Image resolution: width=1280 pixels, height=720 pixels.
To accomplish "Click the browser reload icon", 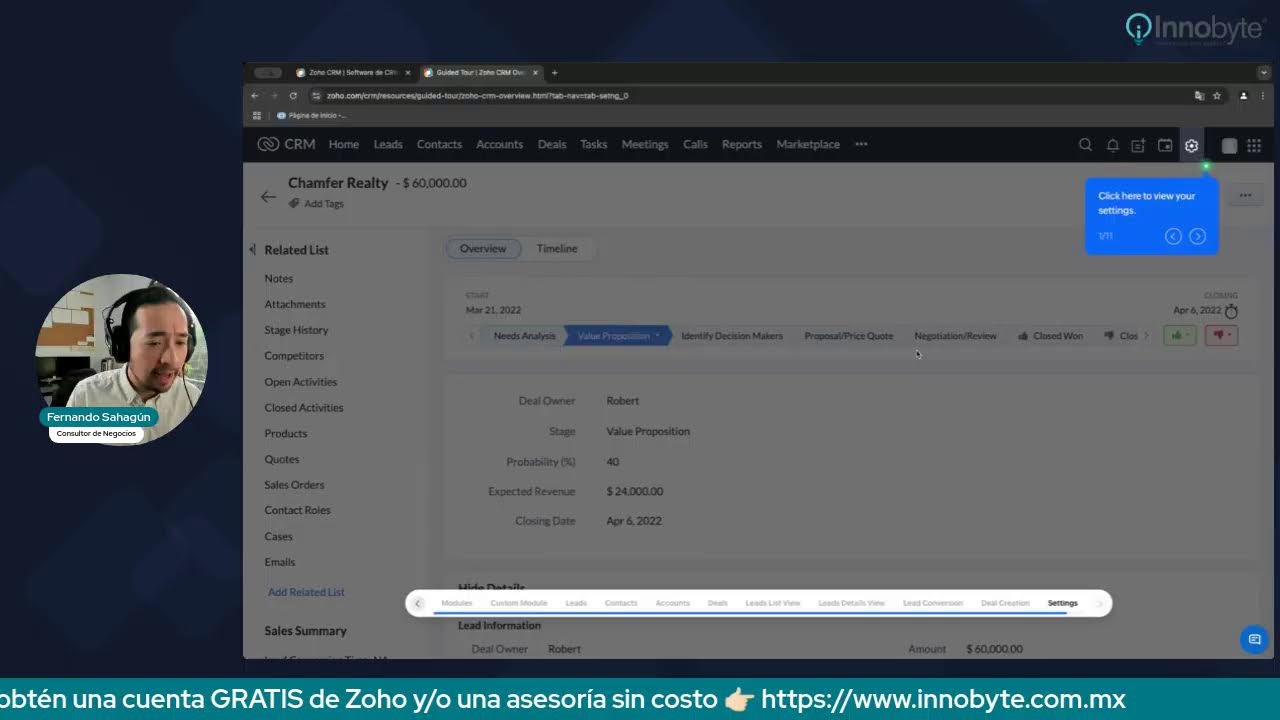I will (x=293, y=96).
